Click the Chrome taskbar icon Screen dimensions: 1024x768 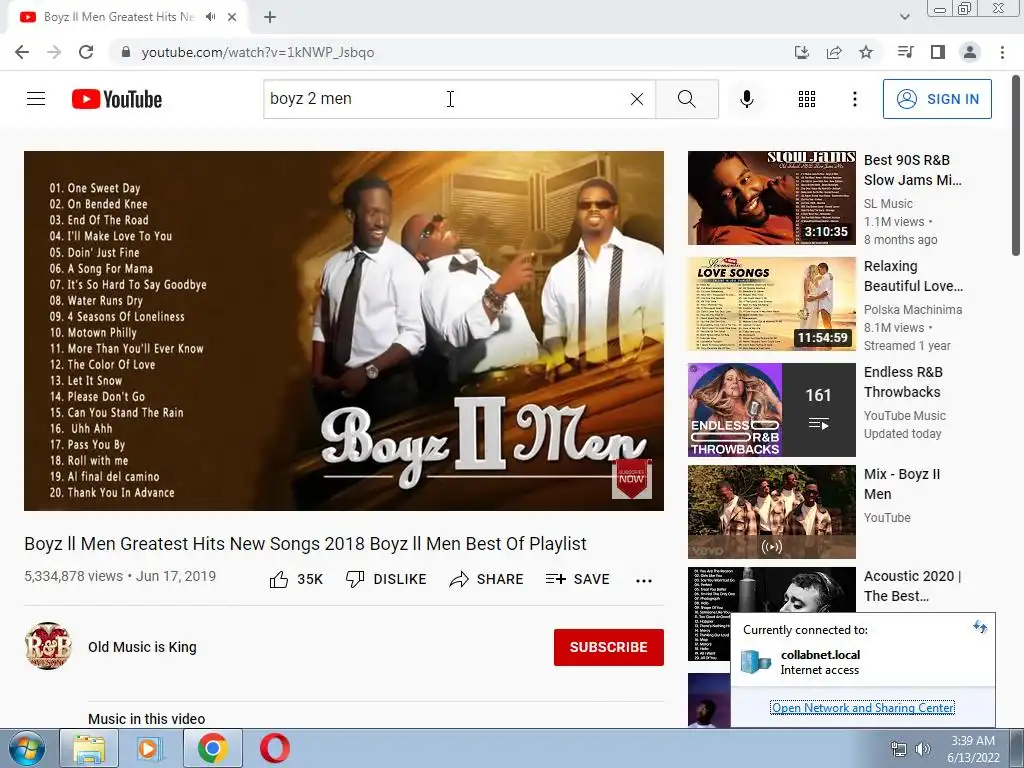(212, 748)
